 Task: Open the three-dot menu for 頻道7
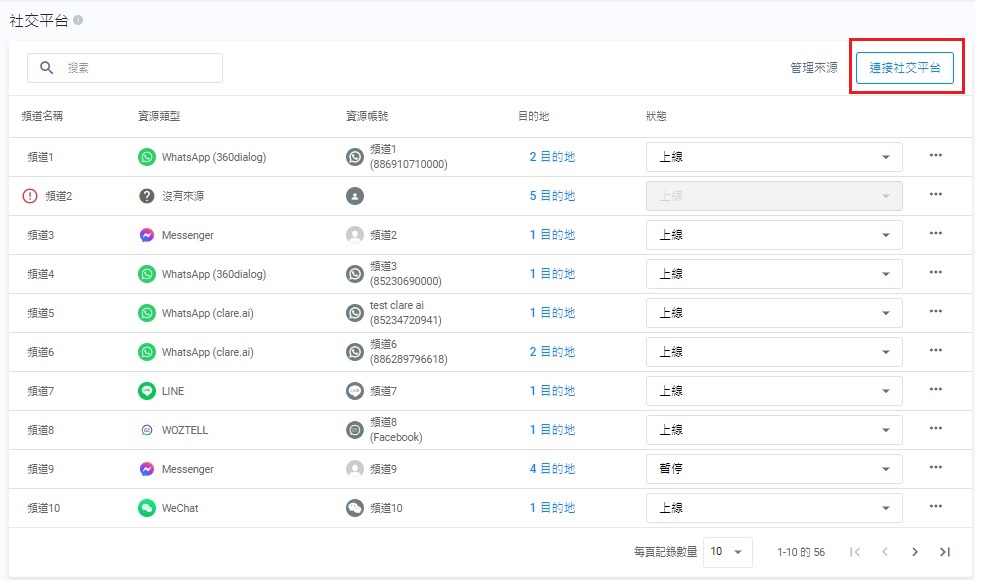coord(935,389)
